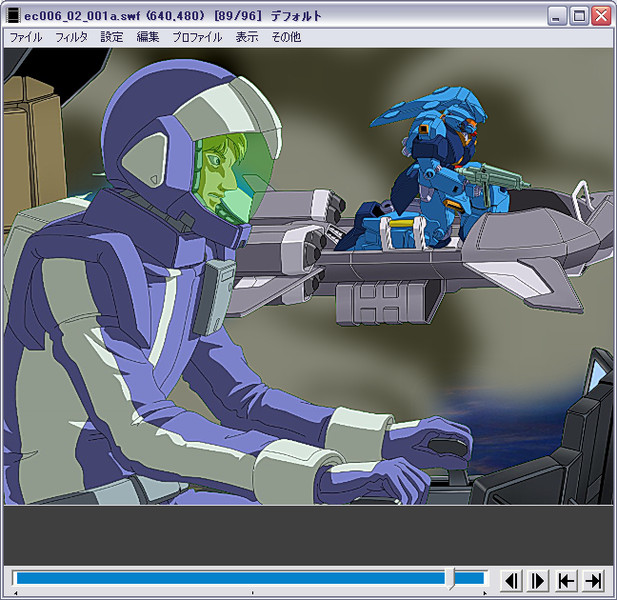Maximize the AviUtl window
Image resolution: width=617 pixels, height=600 pixels.
pyautogui.click(x=579, y=16)
